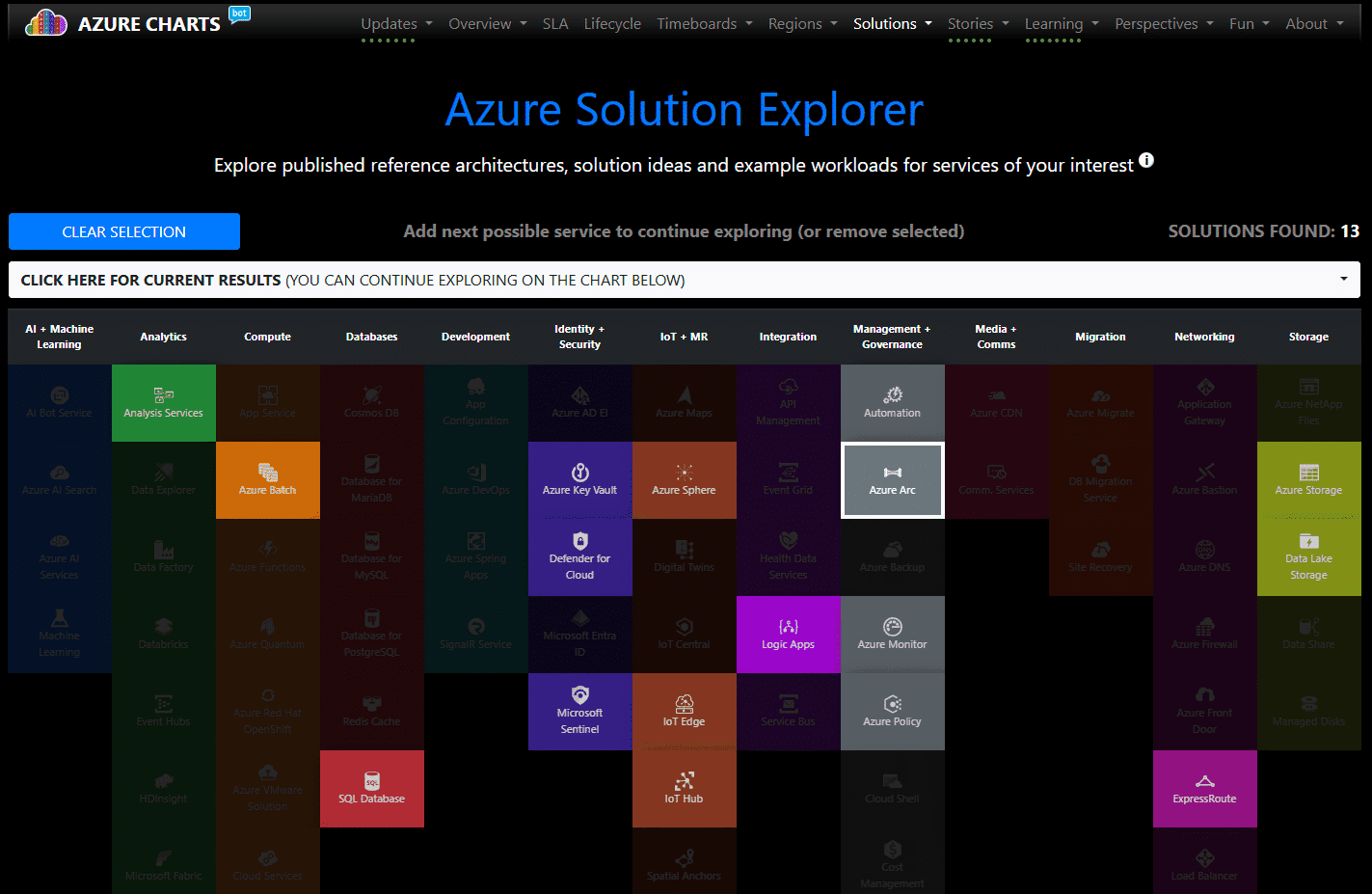1372x894 pixels.
Task: Click the Azure Sphere icon
Action: [x=684, y=480]
